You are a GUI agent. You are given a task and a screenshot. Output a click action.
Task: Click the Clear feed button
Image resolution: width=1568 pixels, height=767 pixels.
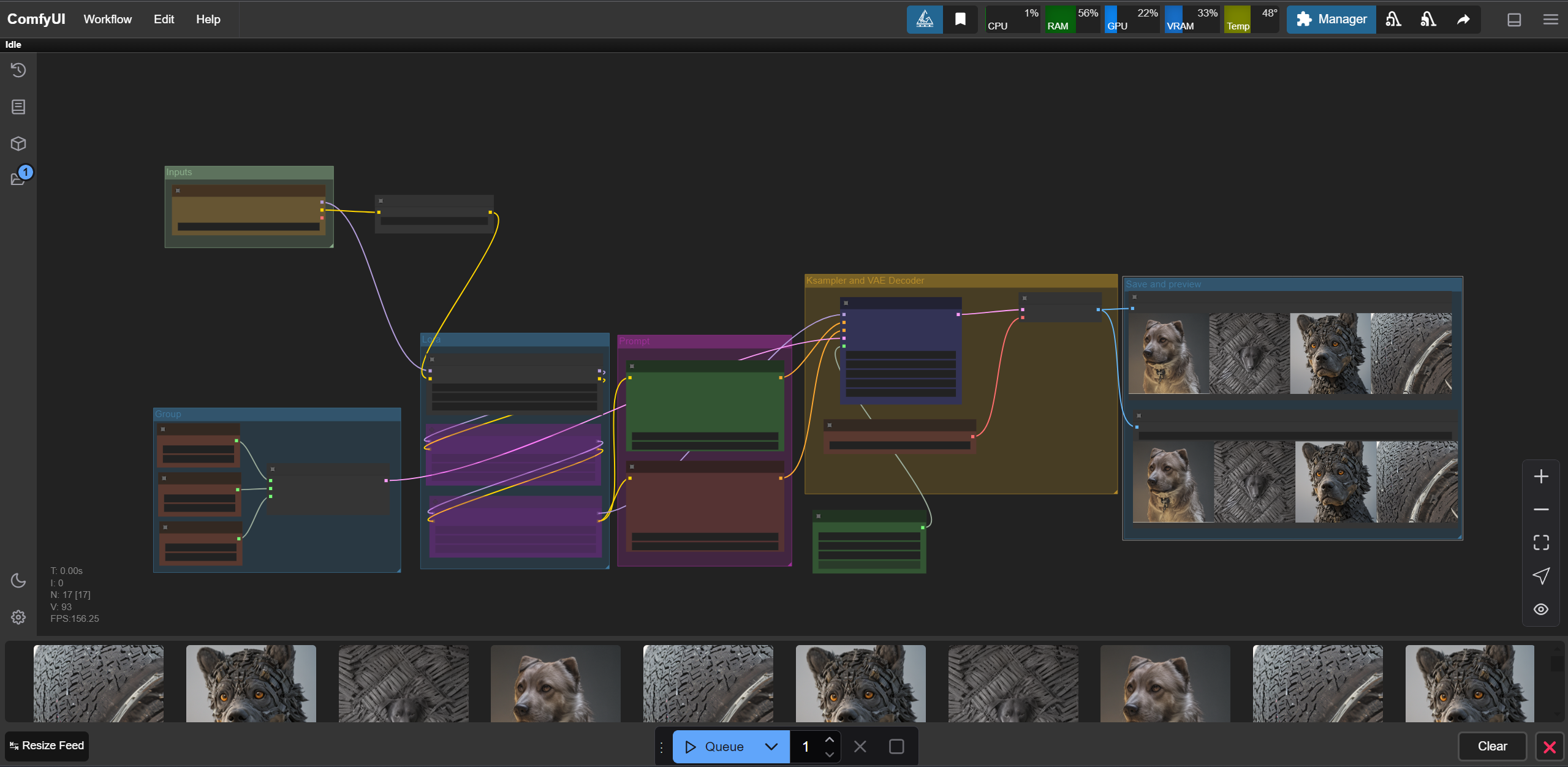[x=1492, y=746]
